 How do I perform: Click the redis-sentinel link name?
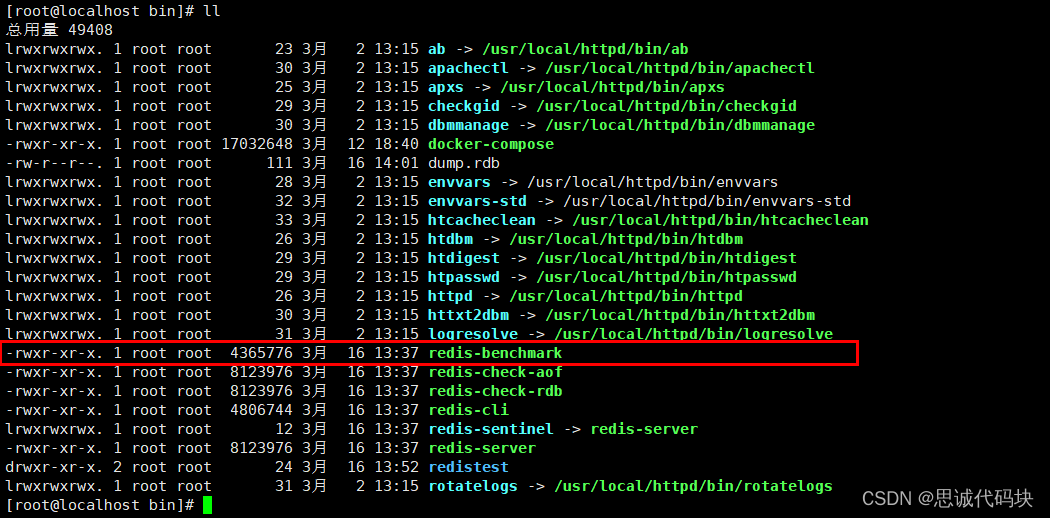491,429
